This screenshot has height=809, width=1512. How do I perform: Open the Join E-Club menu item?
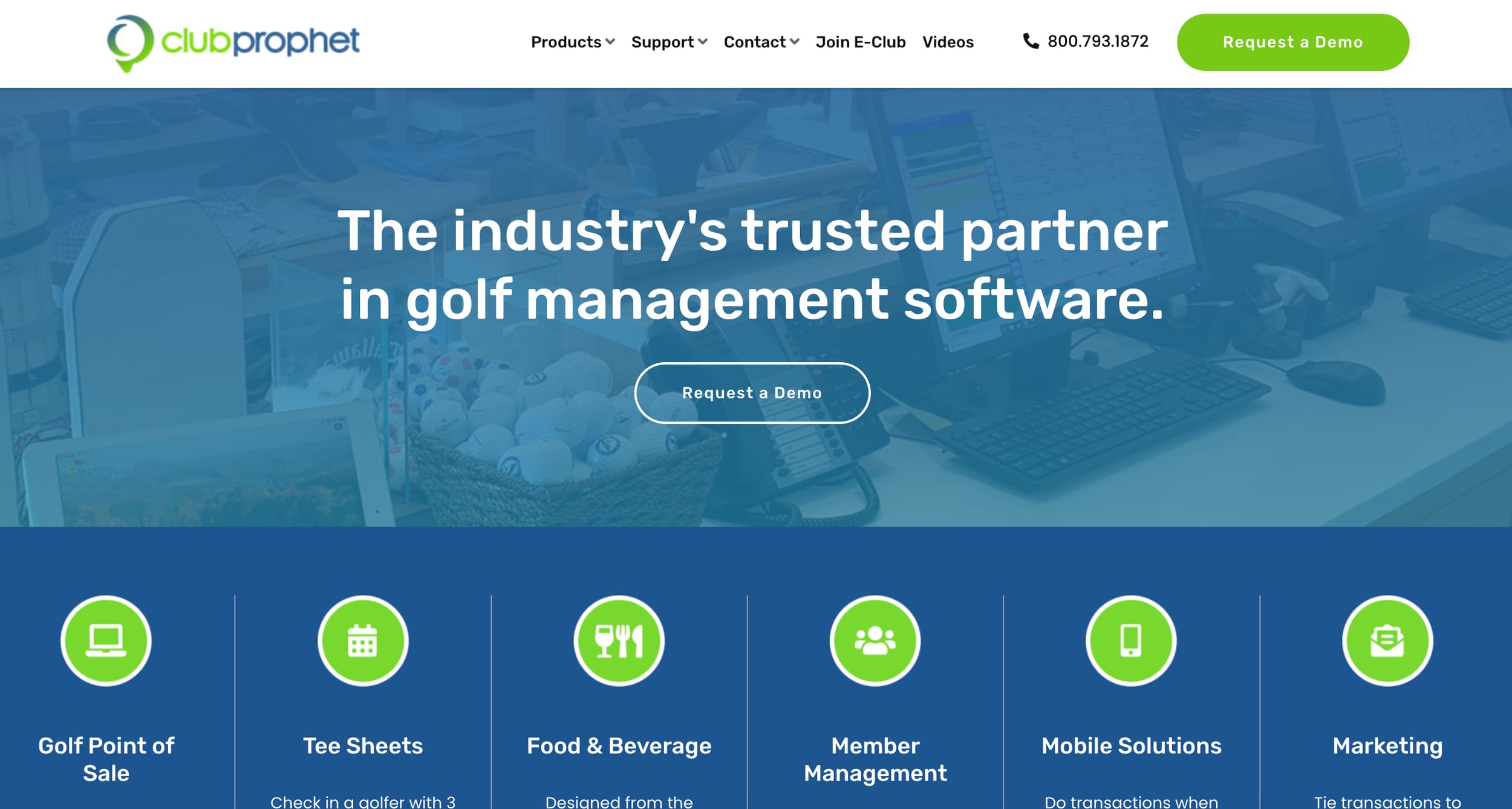point(860,42)
